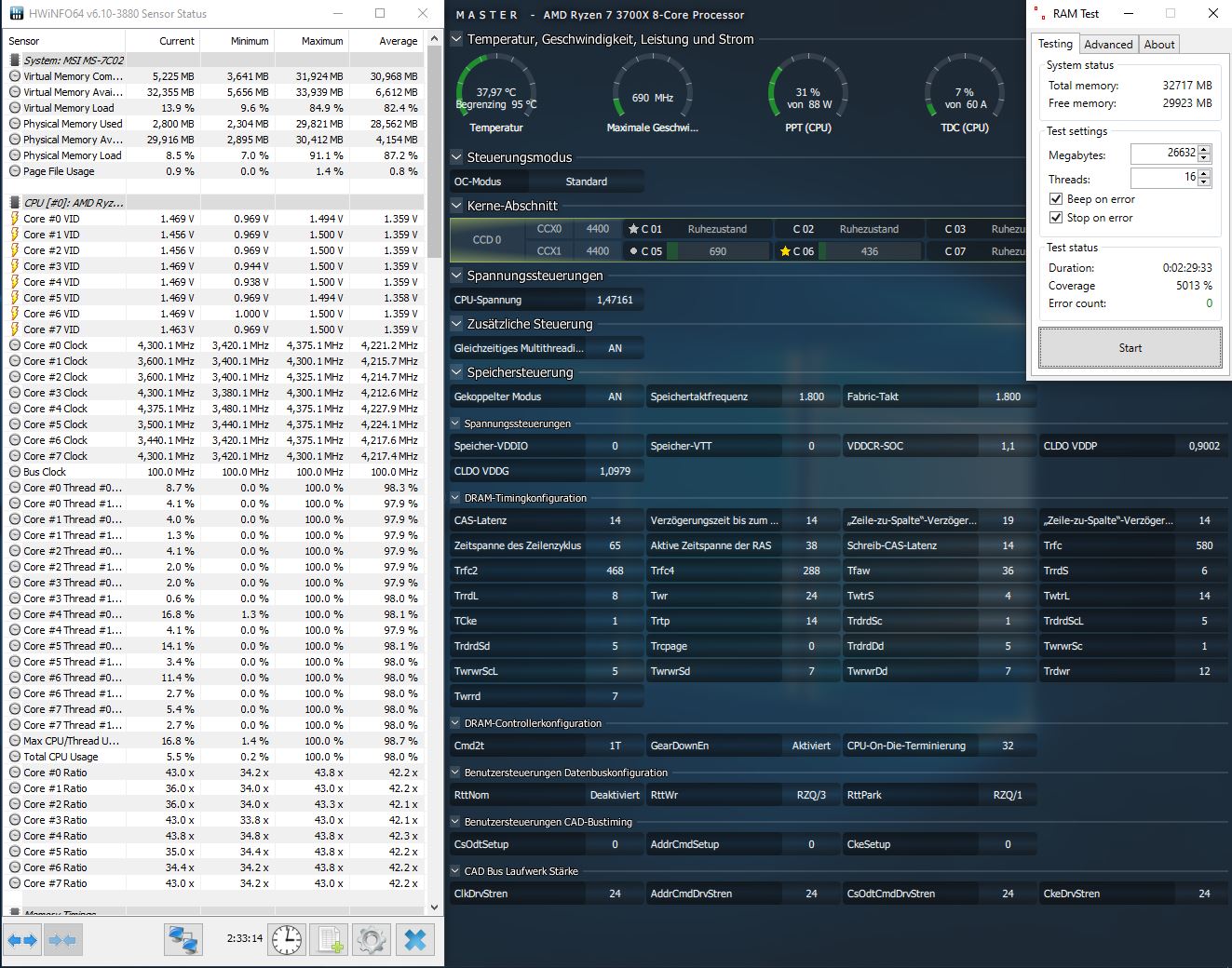1232x968 pixels.
Task: Click the Speichertaktfrequenz value 1.800
Action: (810, 397)
